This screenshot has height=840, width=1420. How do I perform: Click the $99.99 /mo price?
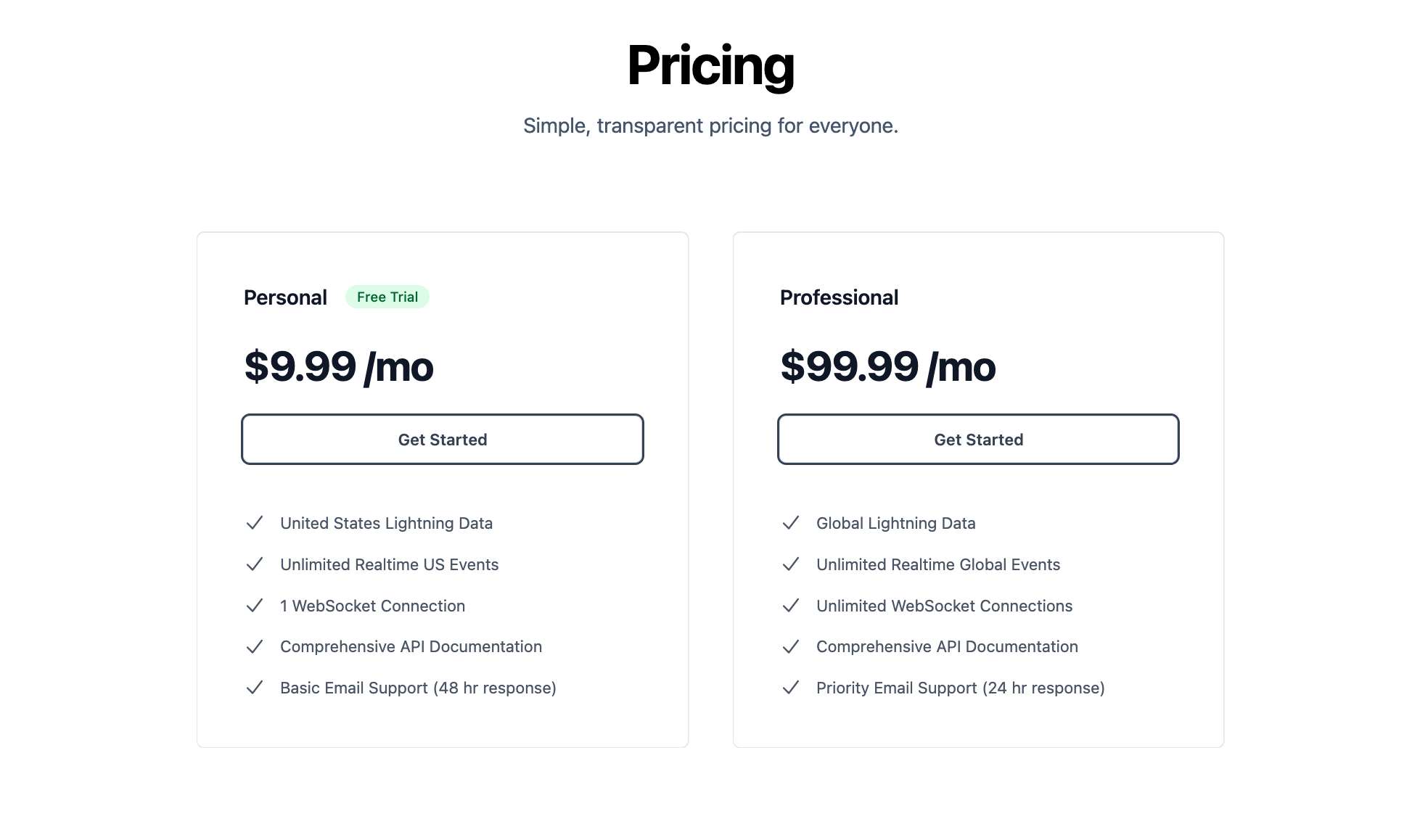click(x=887, y=366)
